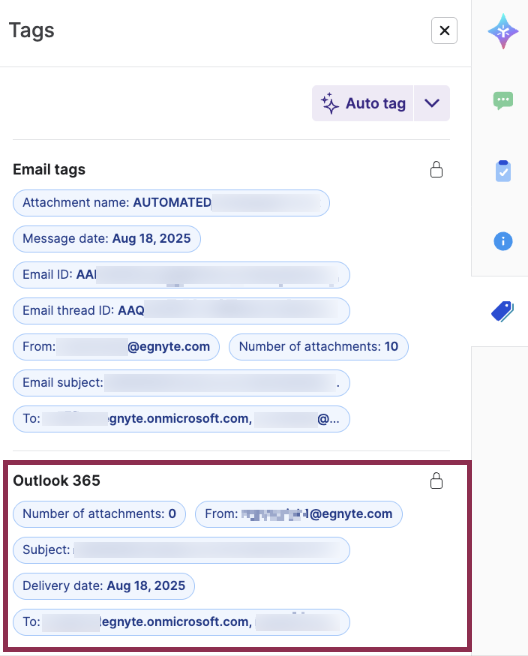Open the comments chat bubble icon
The height and width of the screenshot is (656, 528).
[x=503, y=101]
